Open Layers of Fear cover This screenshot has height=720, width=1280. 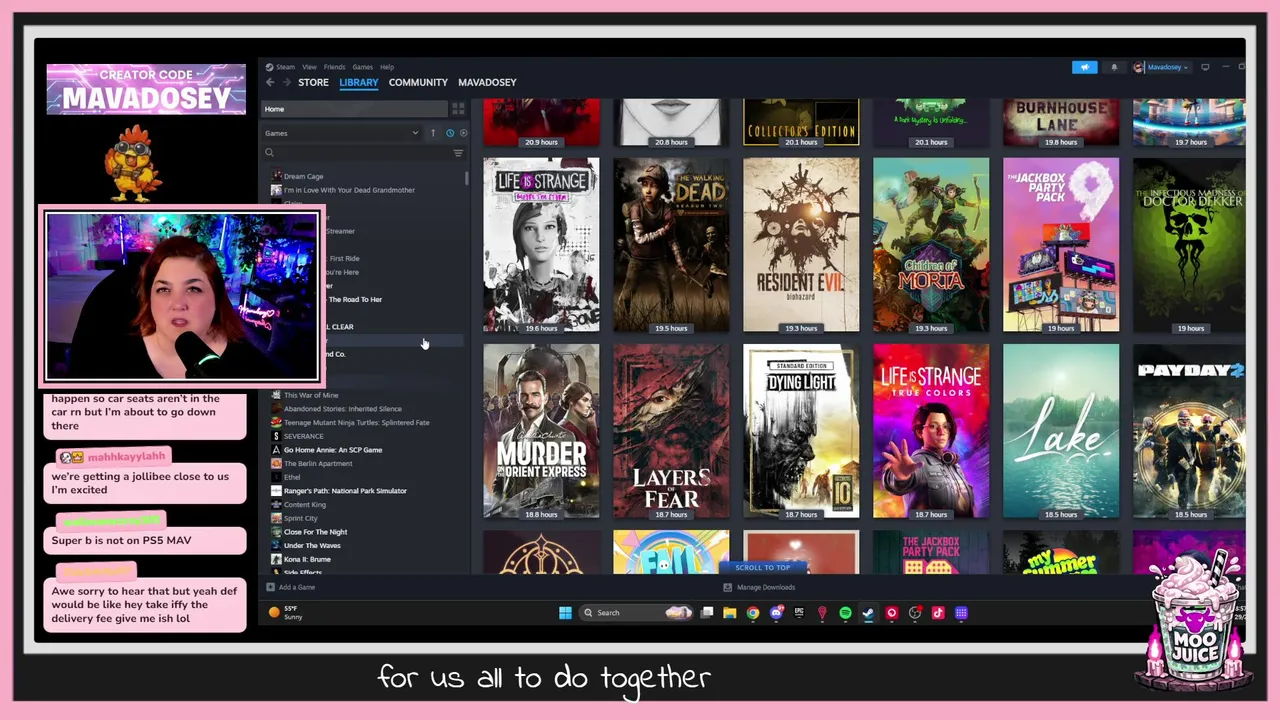671,431
